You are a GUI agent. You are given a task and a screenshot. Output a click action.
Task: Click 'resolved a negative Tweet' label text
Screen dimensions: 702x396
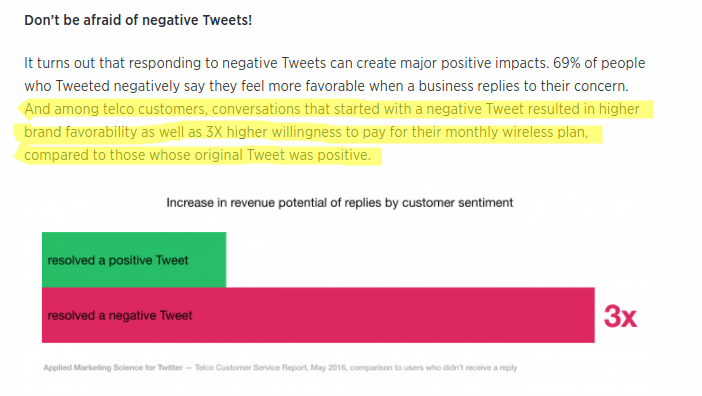120,315
